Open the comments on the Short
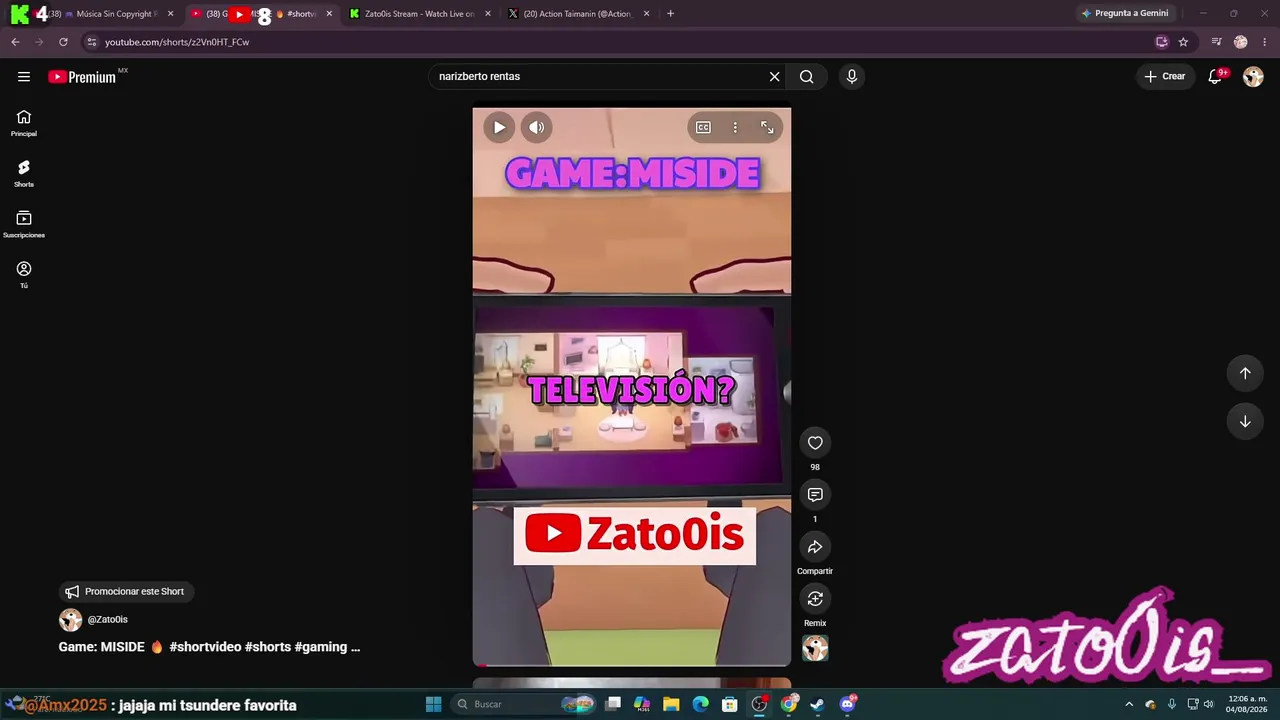Image resolution: width=1280 pixels, height=720 pixels. click(815, 495)
